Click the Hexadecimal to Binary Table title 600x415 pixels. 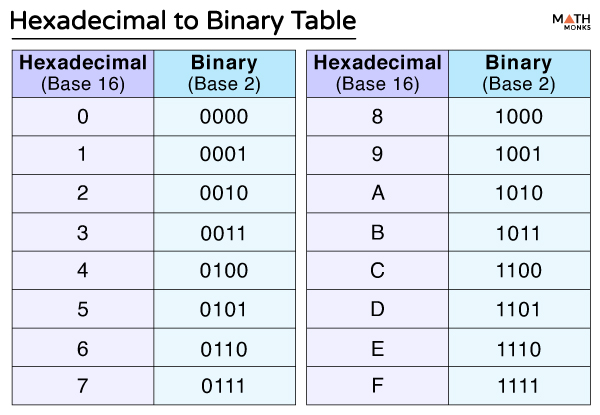[x=183, y=21]
